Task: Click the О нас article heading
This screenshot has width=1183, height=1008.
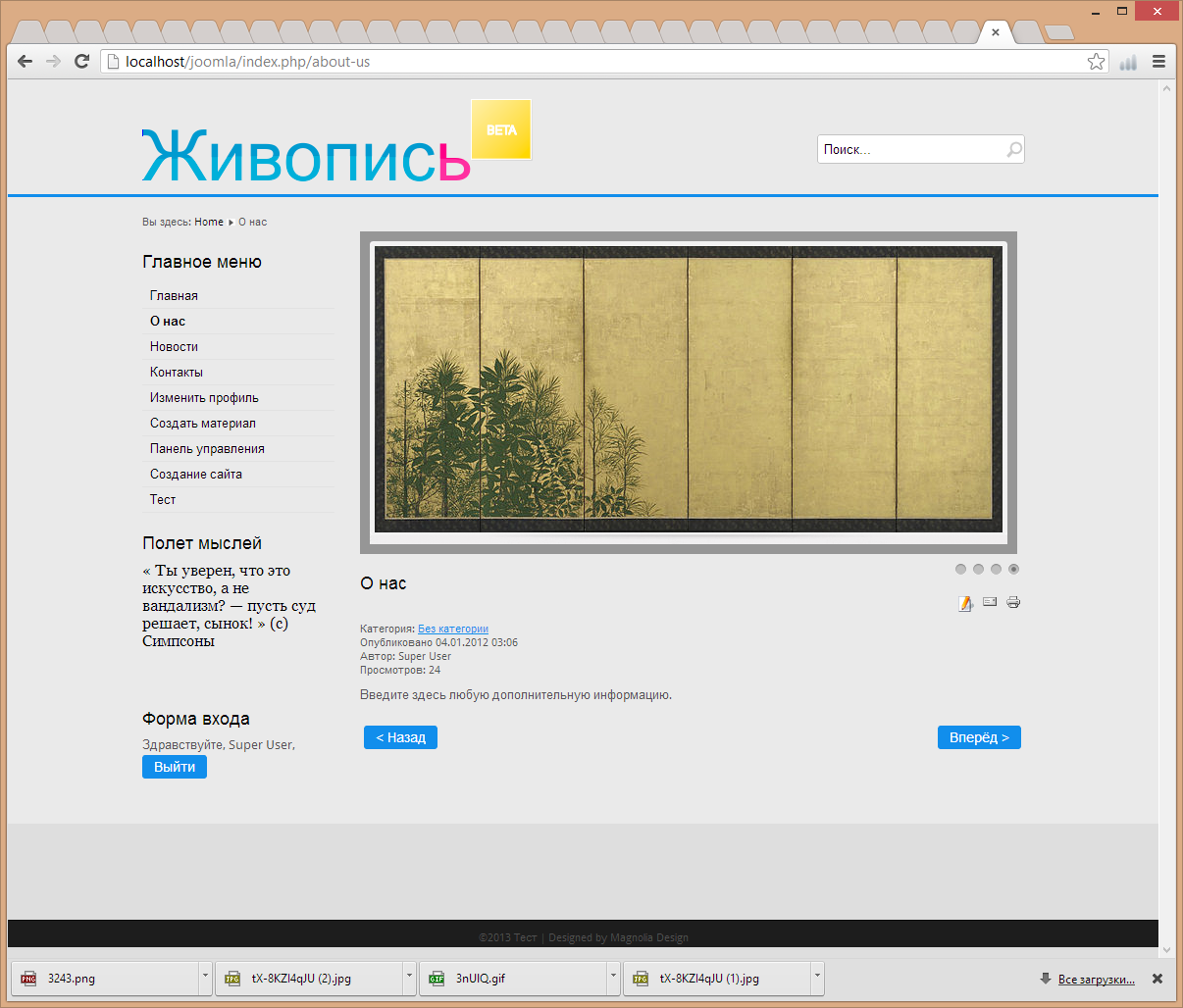Action: [383, 583]
